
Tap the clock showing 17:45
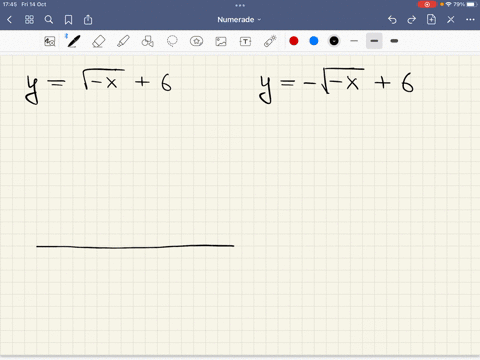coord(10,4)
